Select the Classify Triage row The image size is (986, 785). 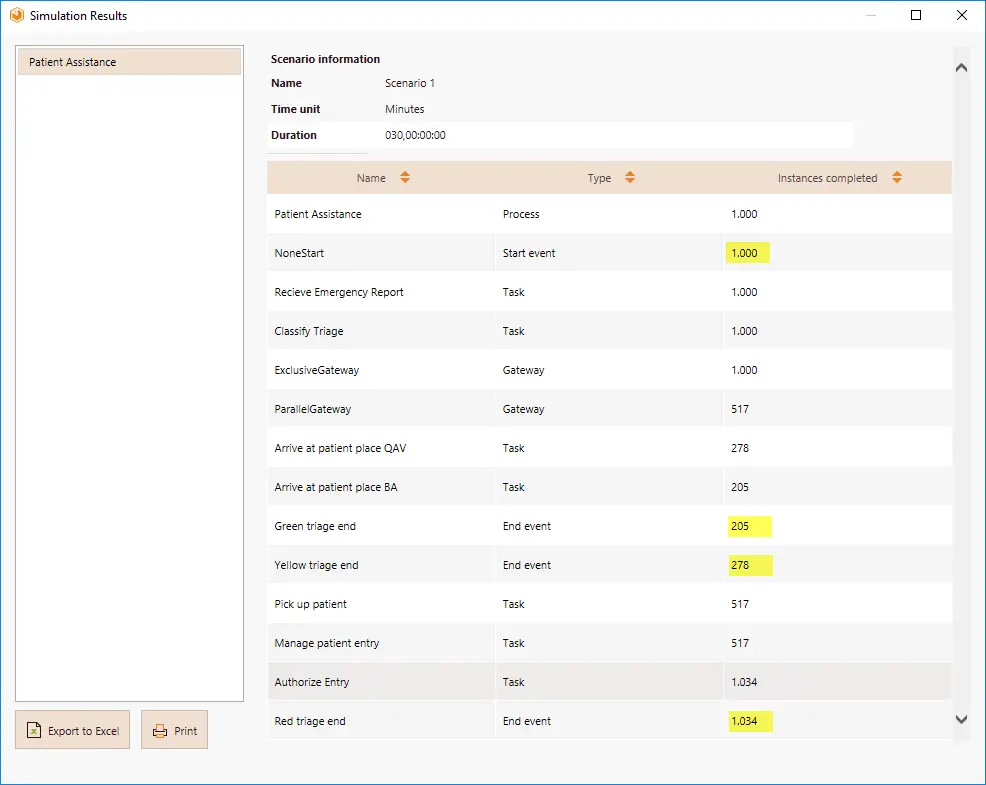(609, 331)
